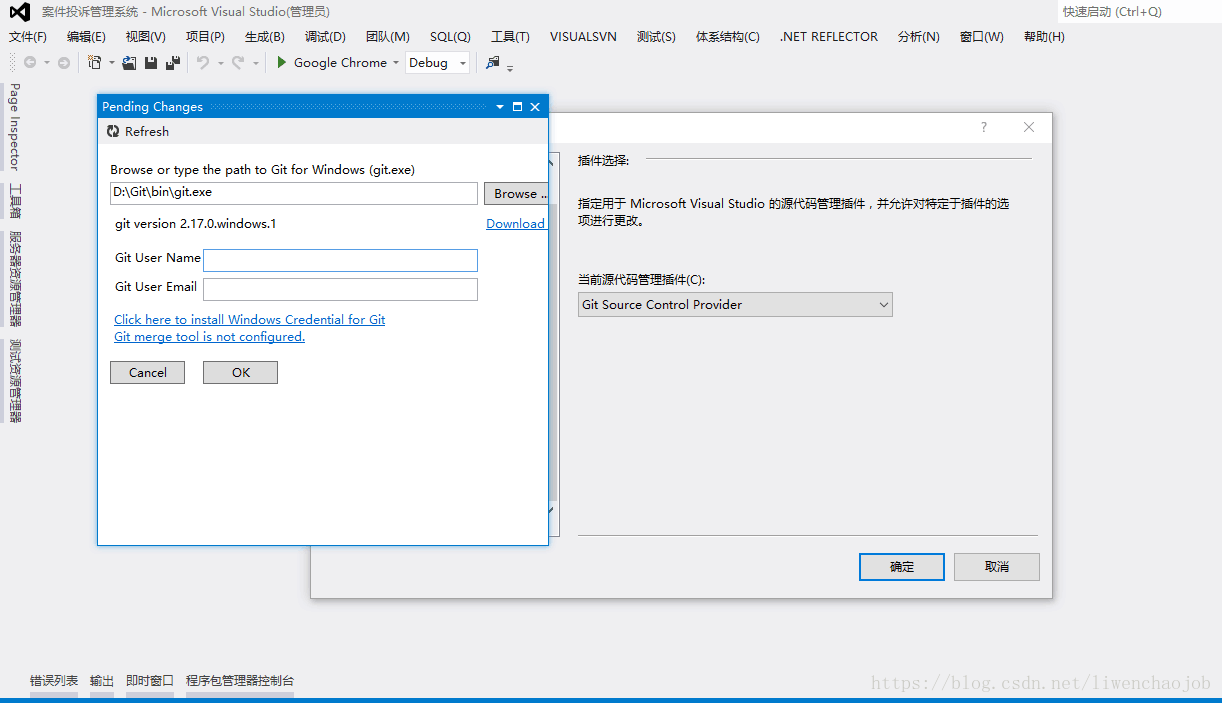Image resolution: width=1222 pixels, height=703 pixels.
Task: Switch to the 输出 bottom tab
Action: click(x=102, y=680)
